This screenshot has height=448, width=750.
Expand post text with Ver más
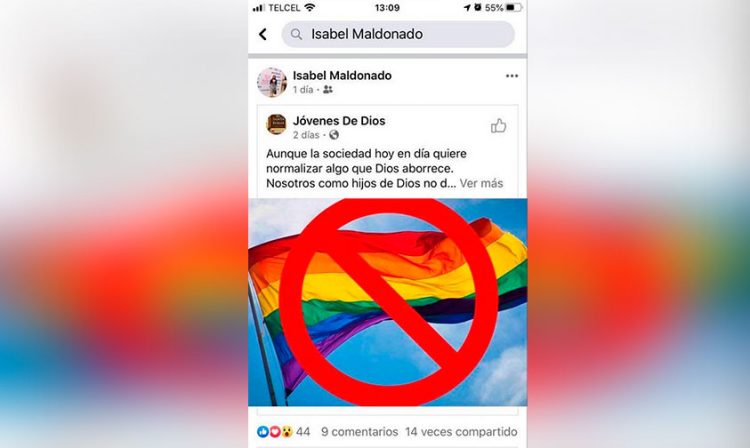(481, 183)
